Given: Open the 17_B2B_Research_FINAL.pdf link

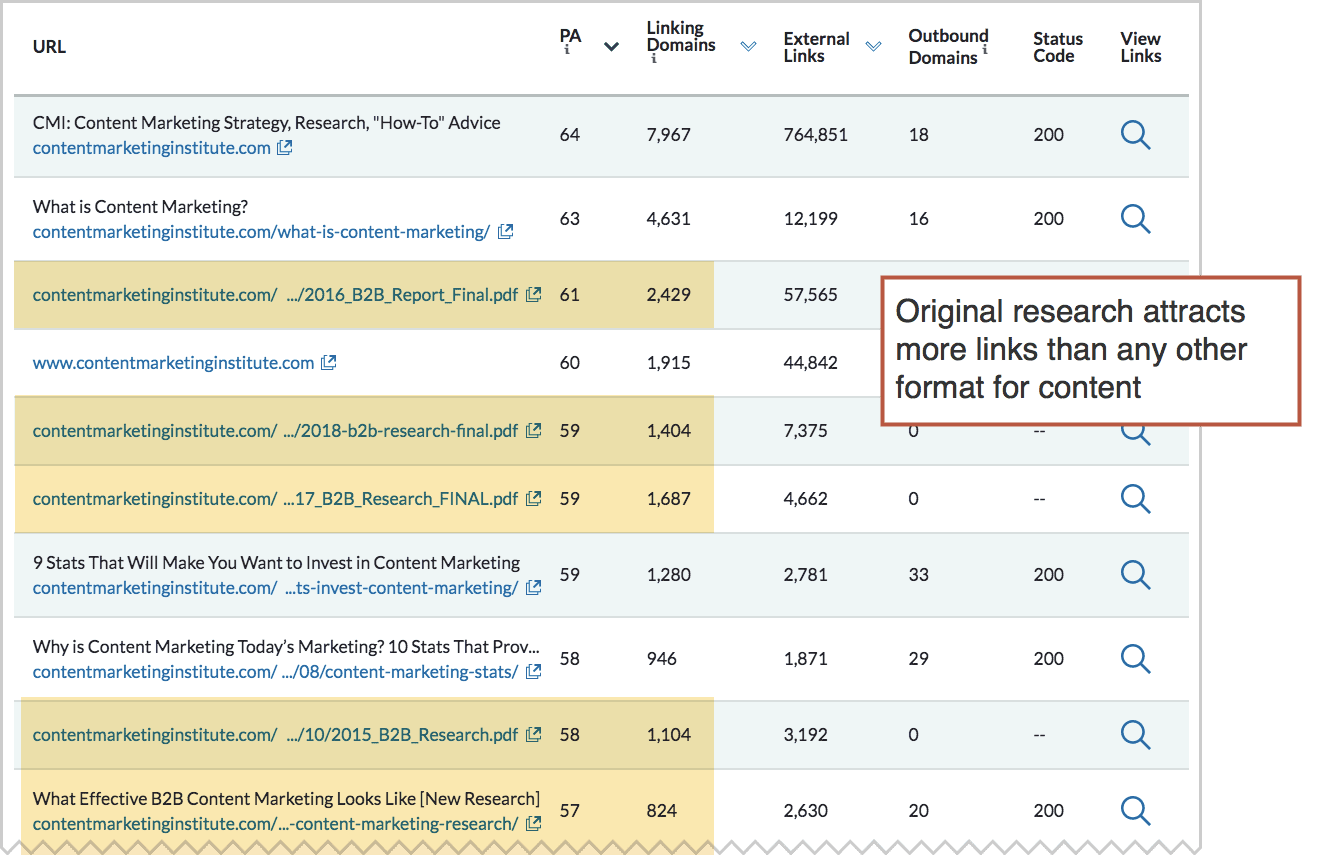Looking at the screenshot, I should [x=276, y=499].
